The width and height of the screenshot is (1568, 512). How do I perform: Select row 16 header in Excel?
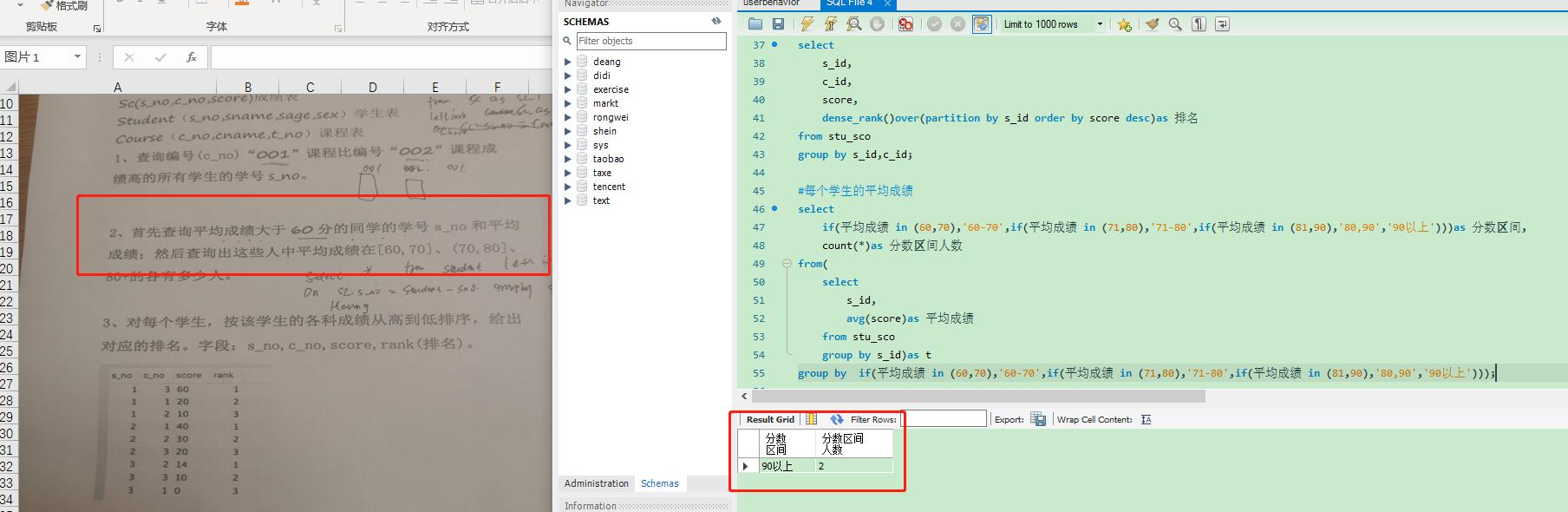[7, 202]
